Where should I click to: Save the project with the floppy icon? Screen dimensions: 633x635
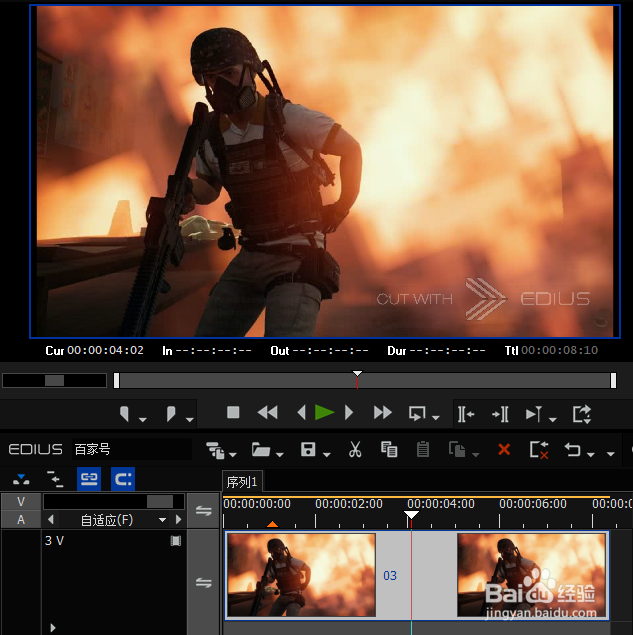click(x=308, y=450)
